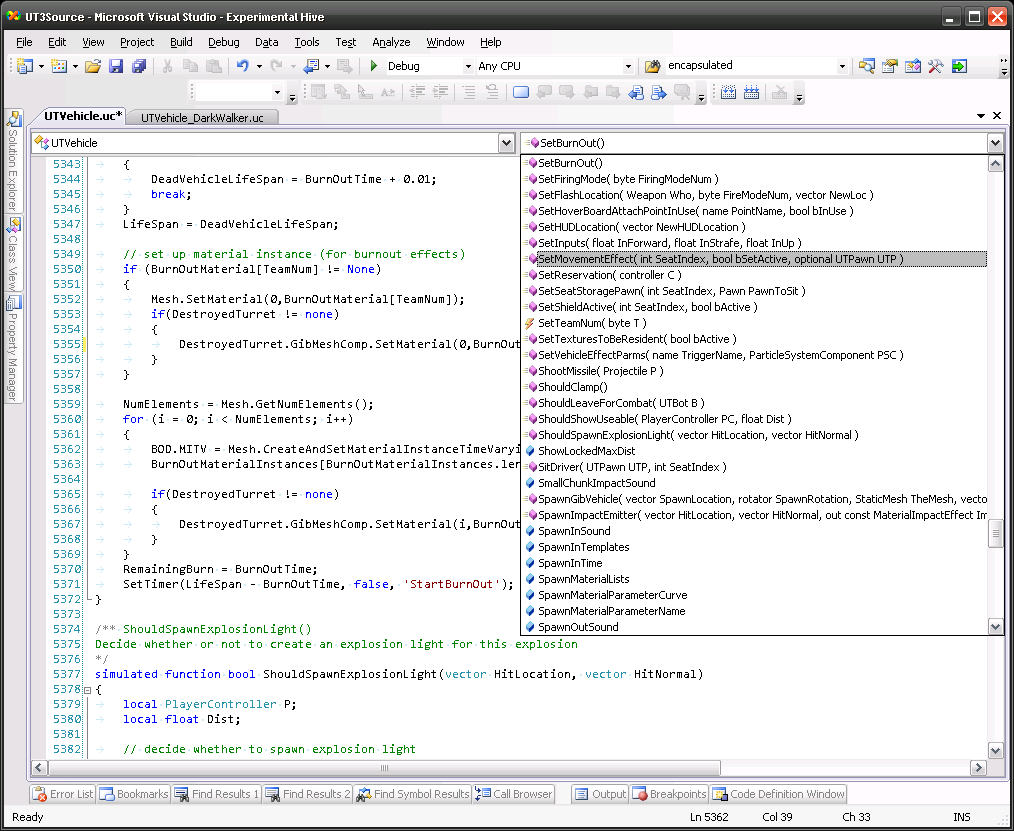
Task: Open the Debug menu
Action: point(223,42)
